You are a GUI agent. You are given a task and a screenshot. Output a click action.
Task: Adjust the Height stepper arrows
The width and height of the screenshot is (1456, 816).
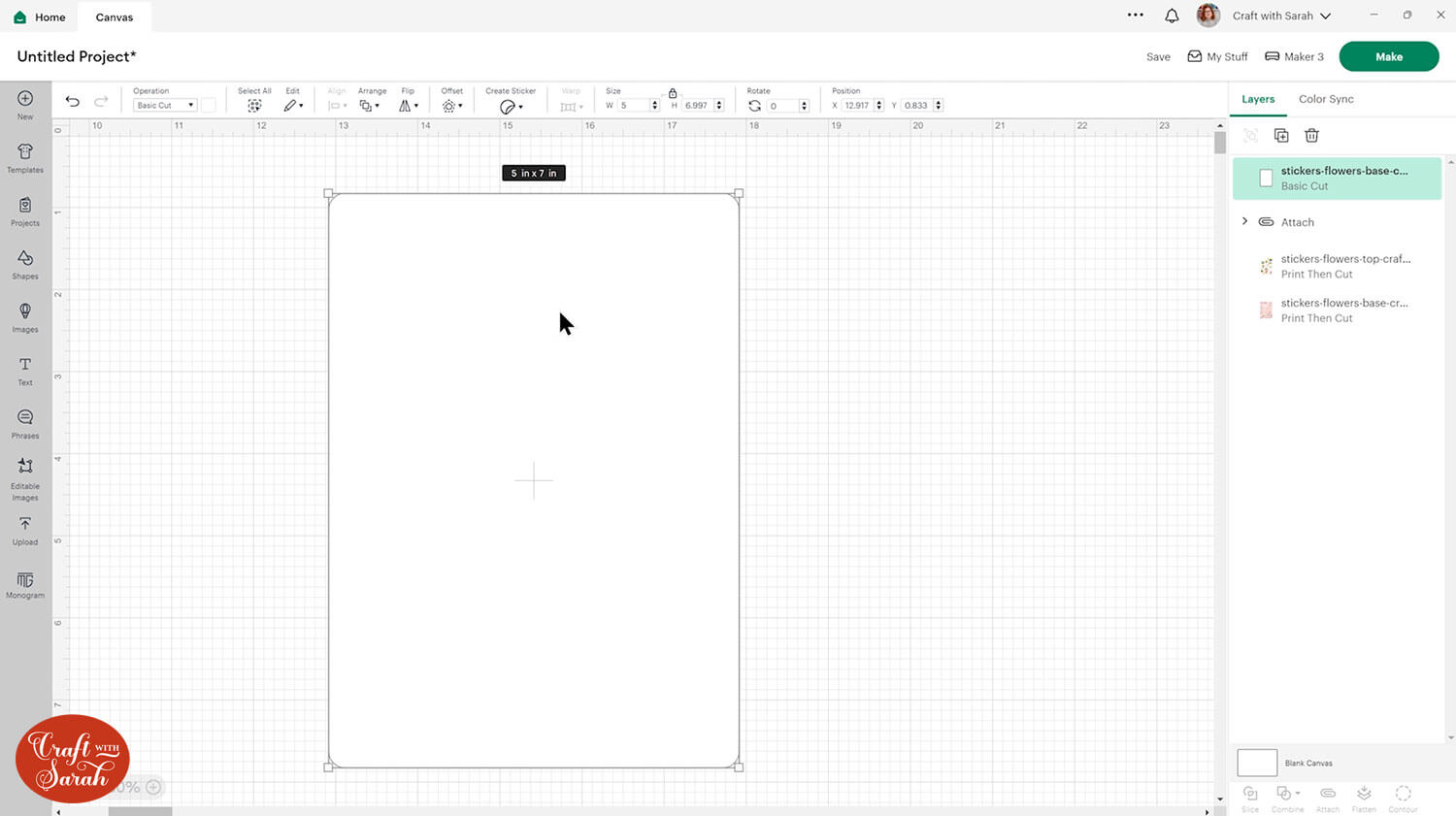click(x=719, y=106)
